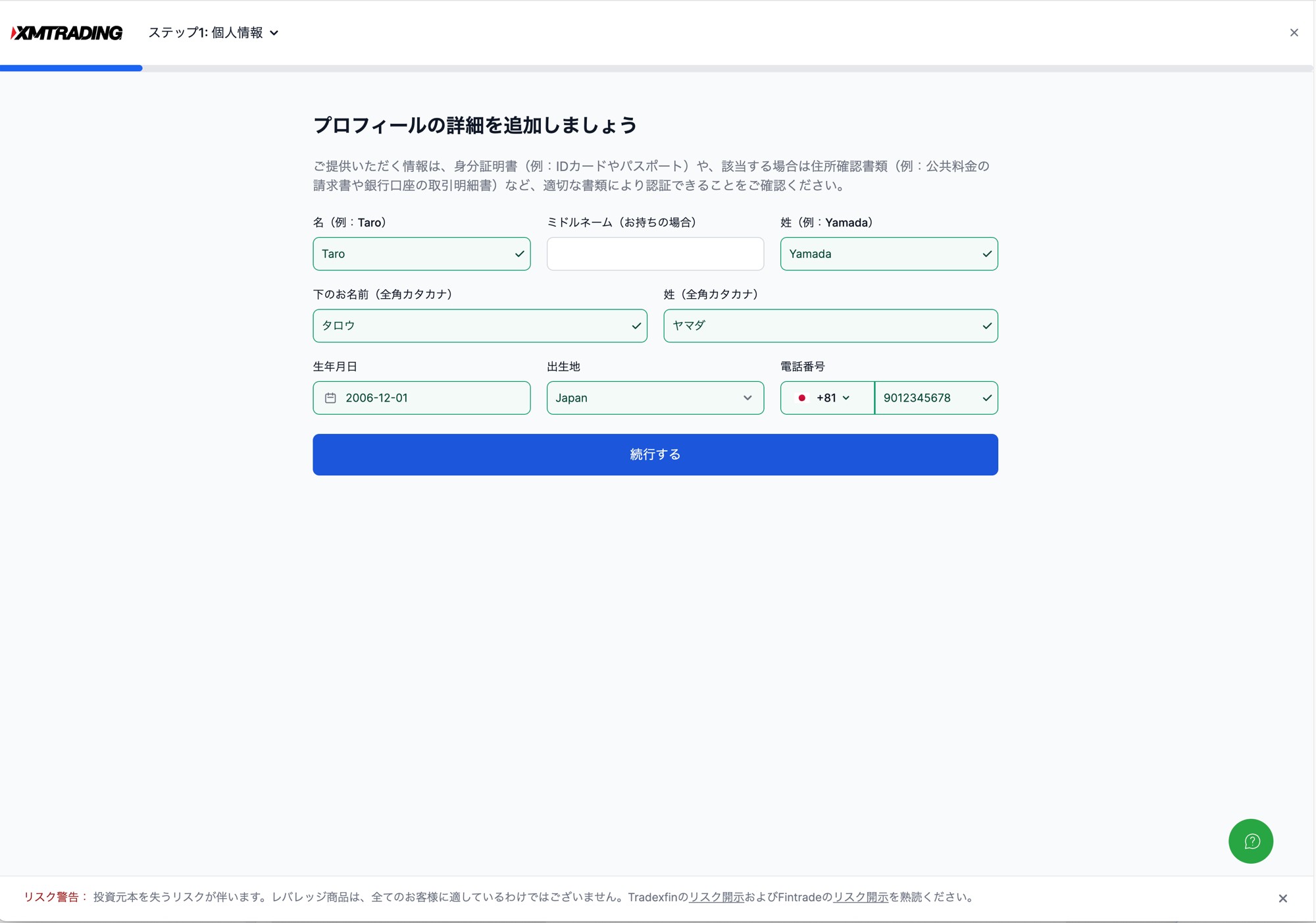Click the XMTrading logo
Image resolution: width=1316 pixels, height=923 pixels.
coord(66,33)
